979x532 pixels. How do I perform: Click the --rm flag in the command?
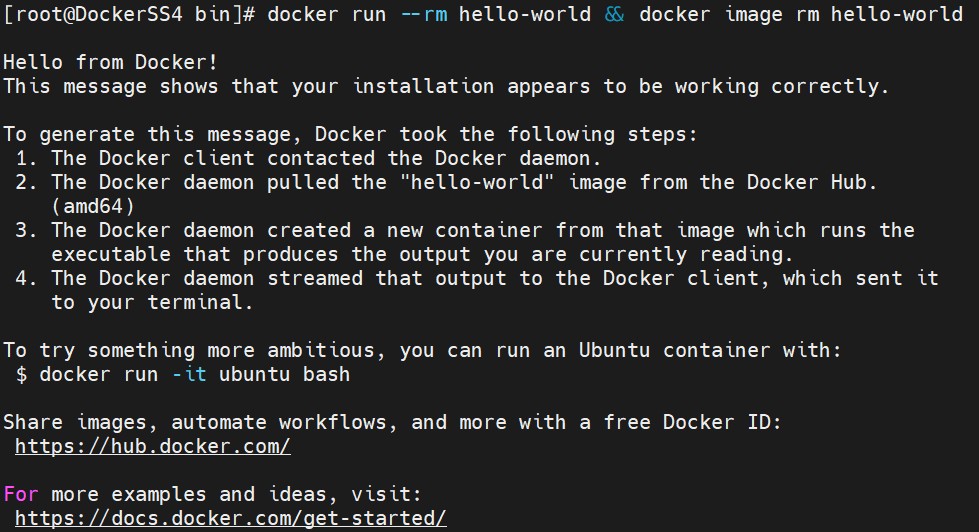click(x=423, y=14)
